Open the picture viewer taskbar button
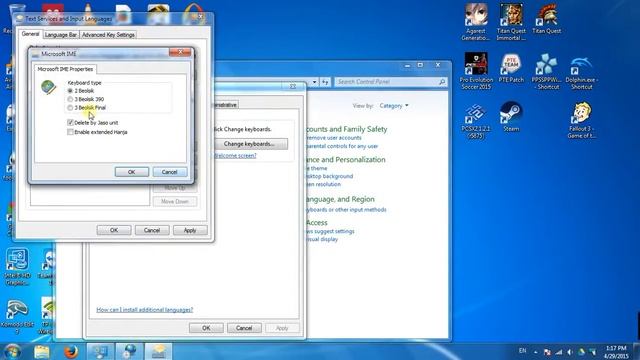The height and width of the screenshot is (360, 640). pos(159,352)
